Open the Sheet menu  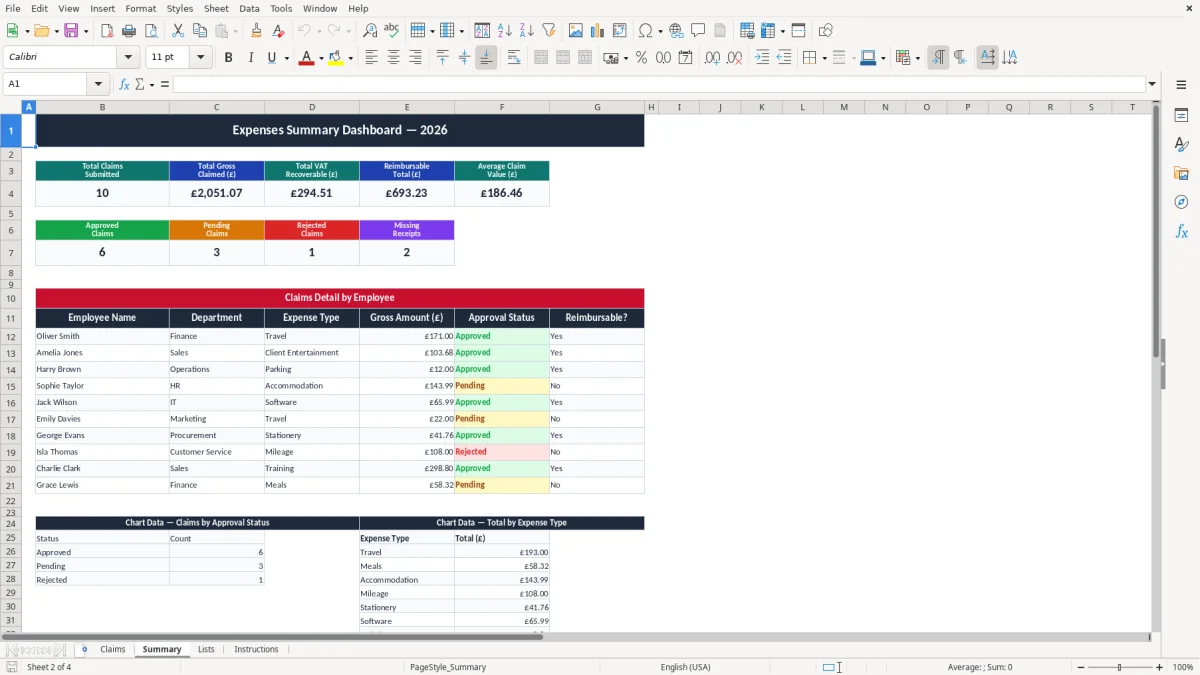(x=217, y=8)
